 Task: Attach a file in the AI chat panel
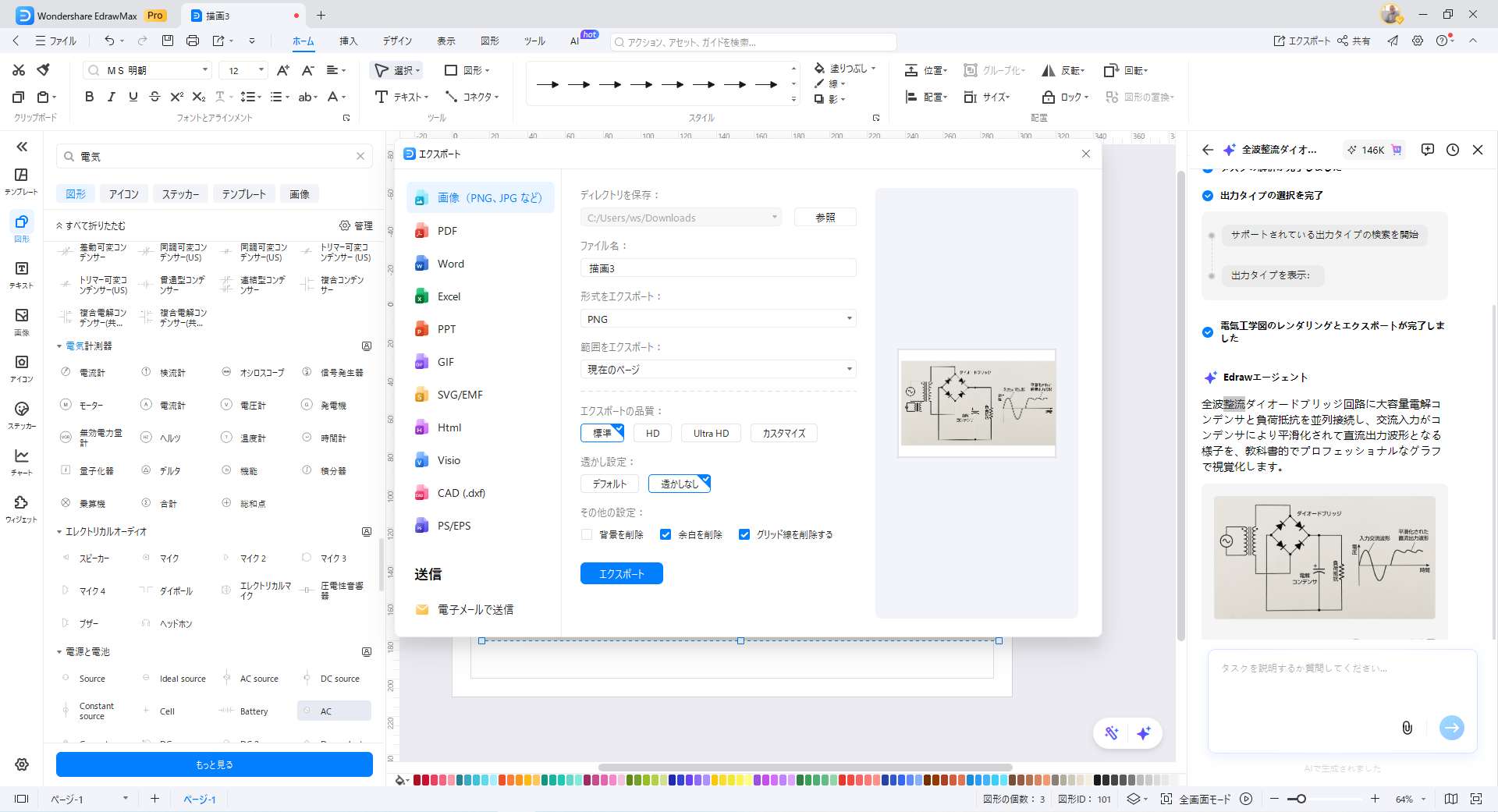click(x=1407, y=728)
